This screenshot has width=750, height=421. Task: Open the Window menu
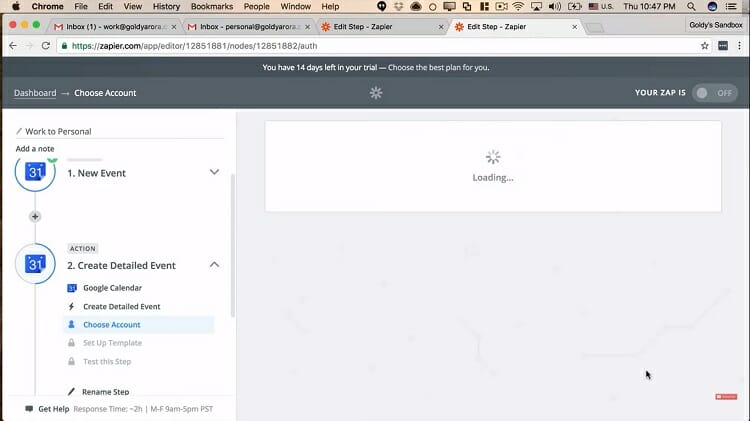(x=296, y=6)
